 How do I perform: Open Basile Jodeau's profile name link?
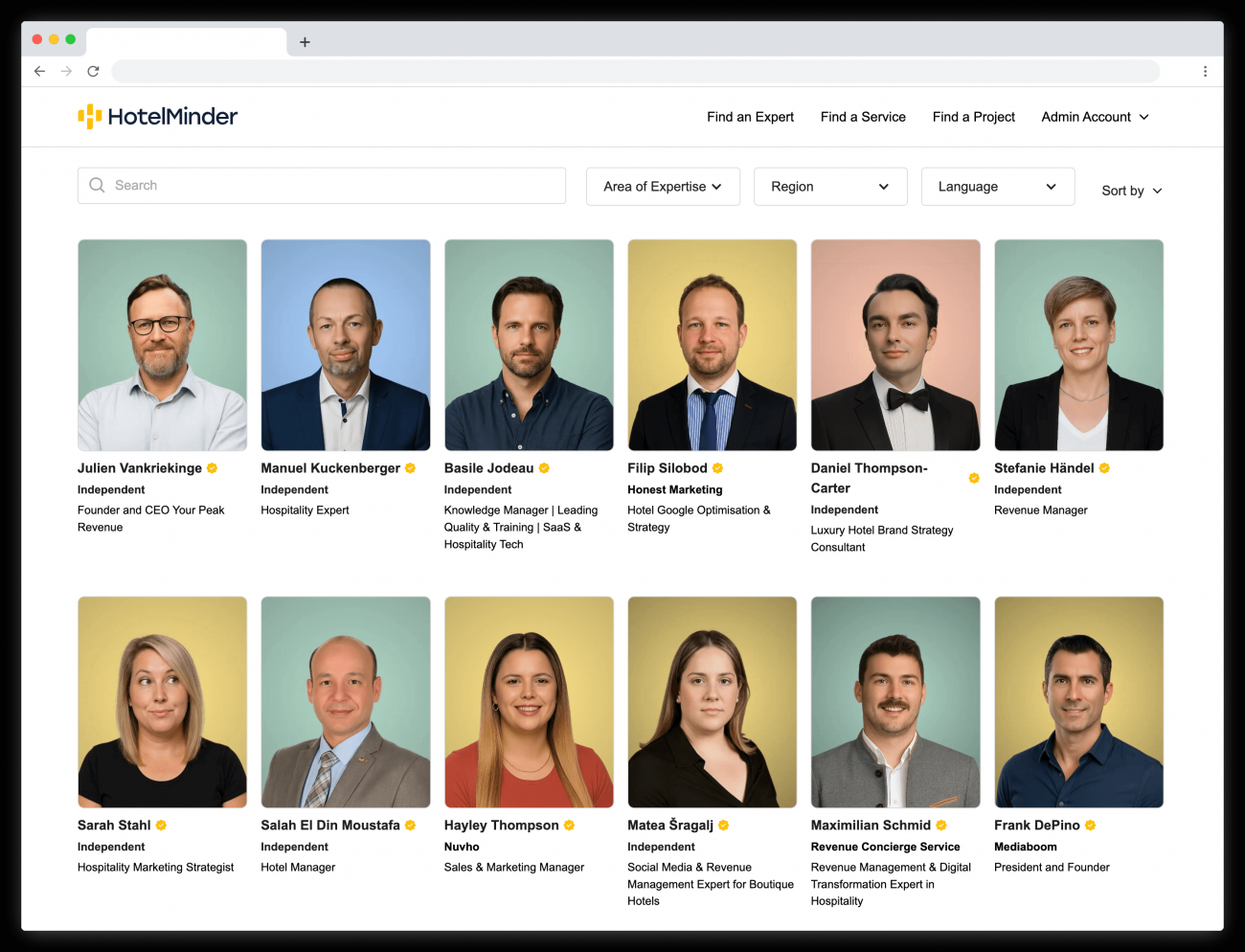click(x=488, y=468)
